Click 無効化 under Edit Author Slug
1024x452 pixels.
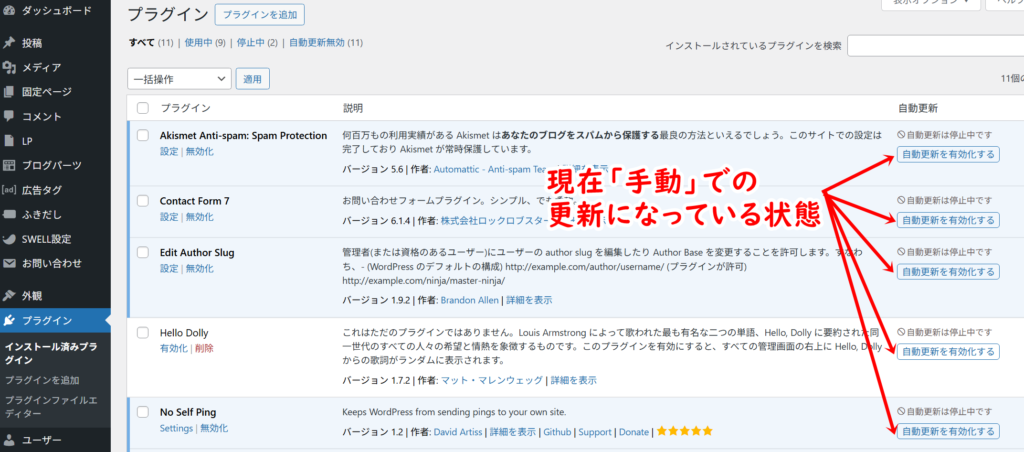200,268
